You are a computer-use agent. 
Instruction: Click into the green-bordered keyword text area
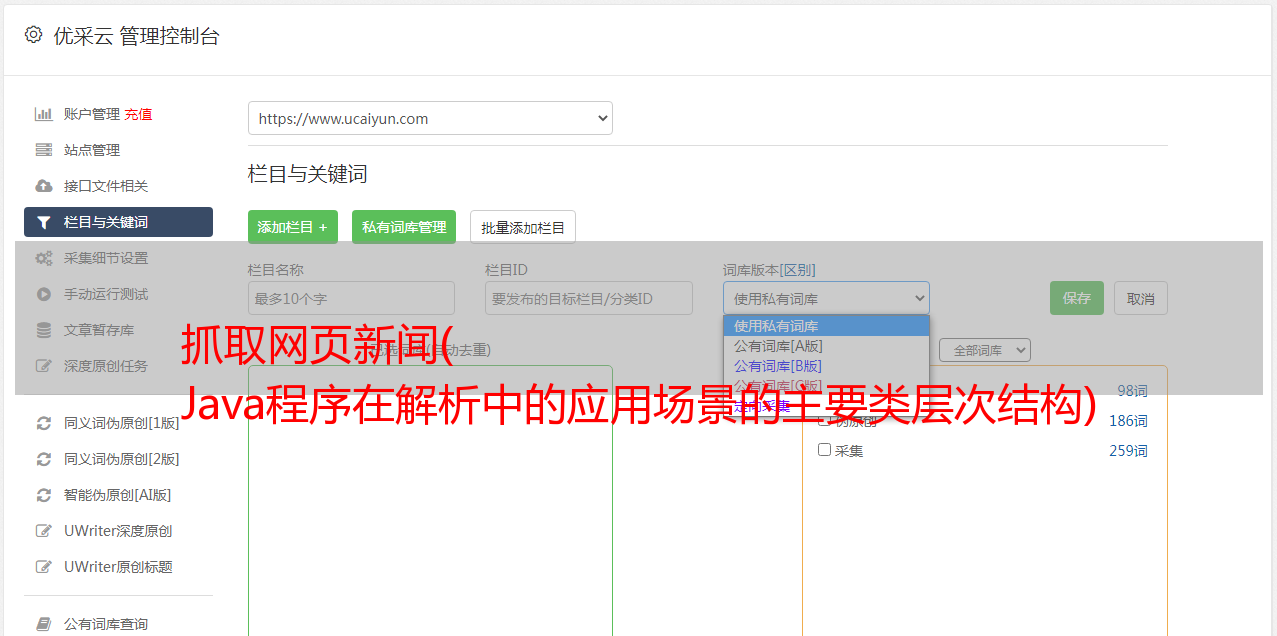[x=430, y=500]
